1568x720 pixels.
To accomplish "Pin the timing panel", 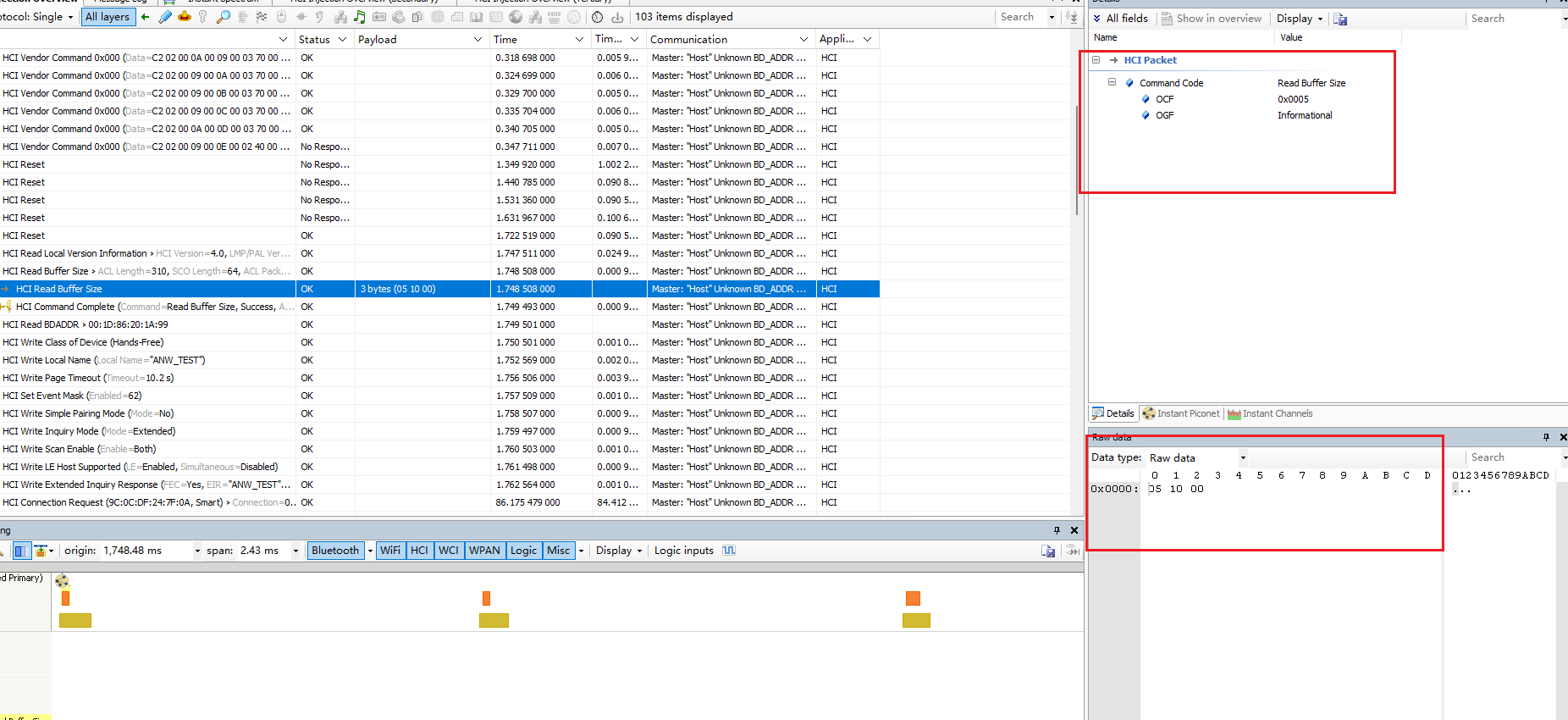I will pyautogui.click(x=1057, y=530).
